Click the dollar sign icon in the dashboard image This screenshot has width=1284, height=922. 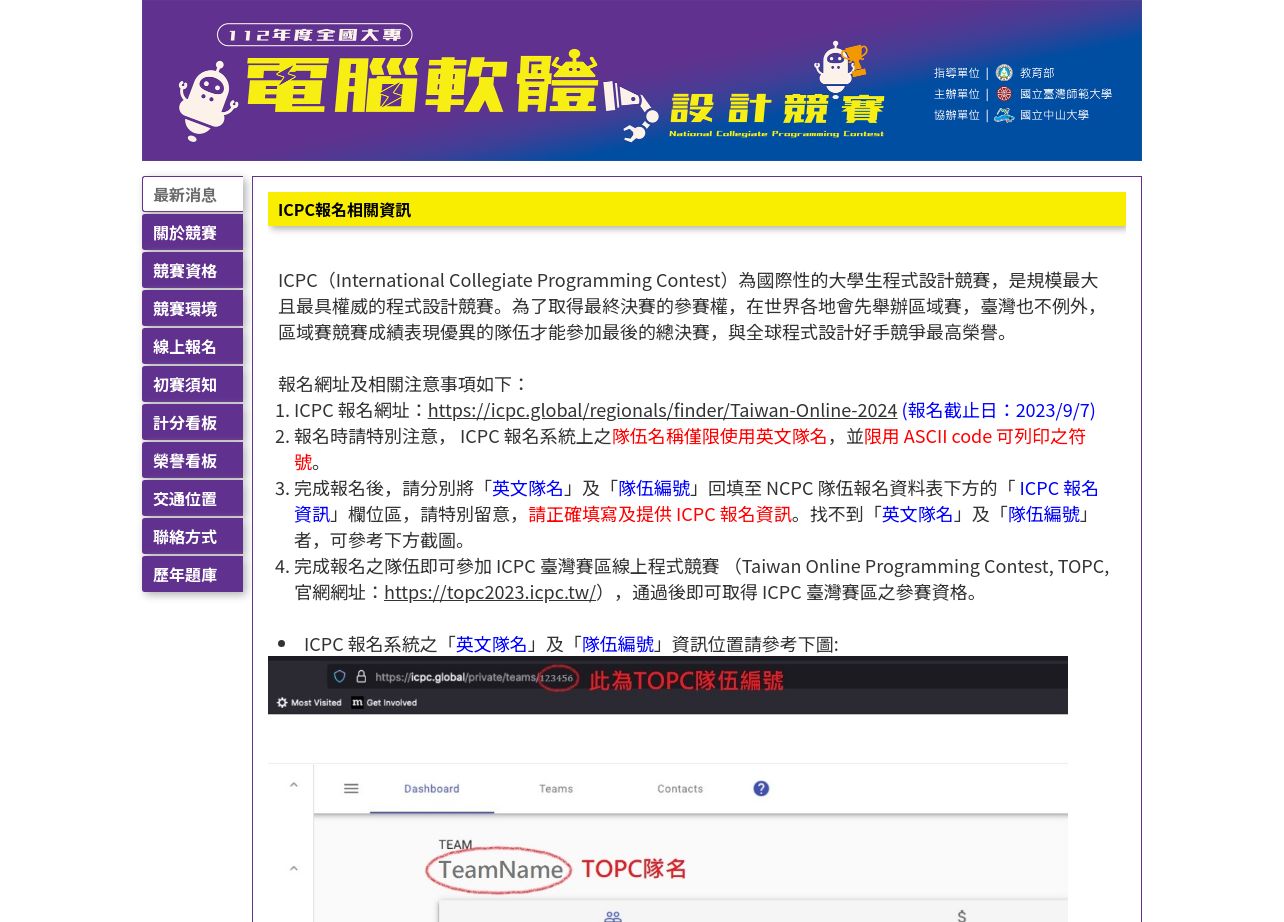coord(961,915)
